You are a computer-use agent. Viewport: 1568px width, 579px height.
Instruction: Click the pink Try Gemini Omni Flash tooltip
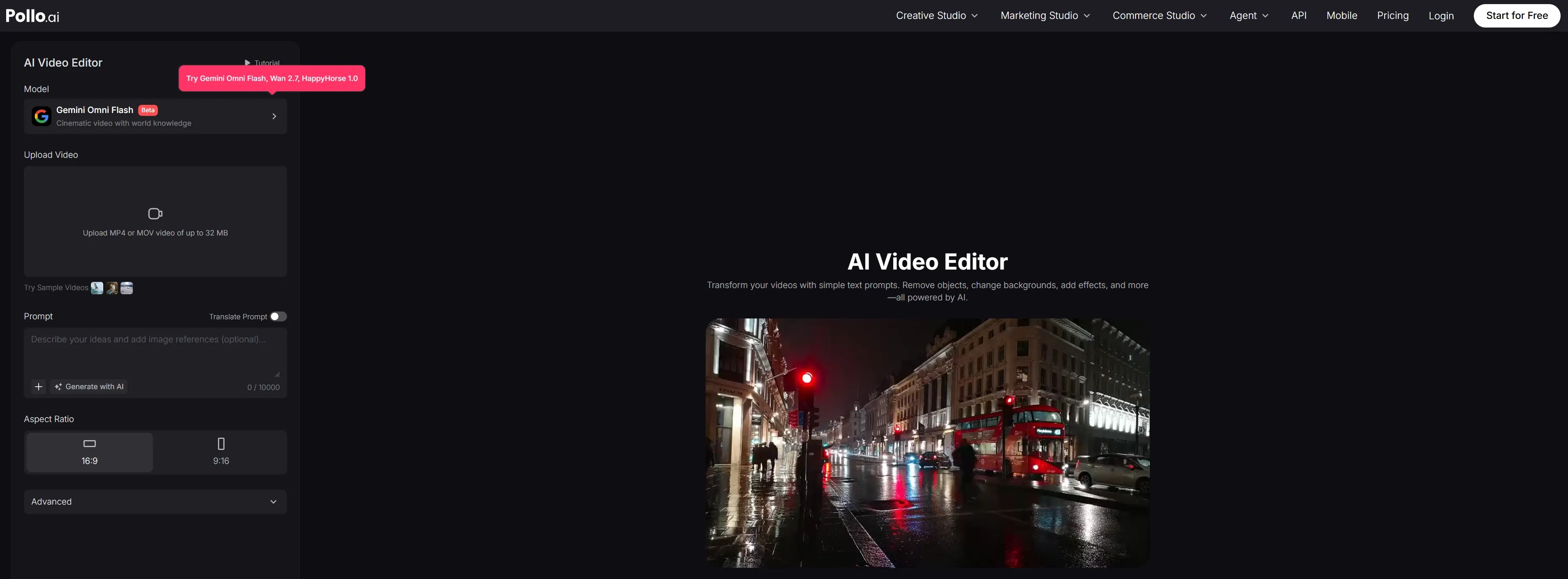[x=271, y=78]
